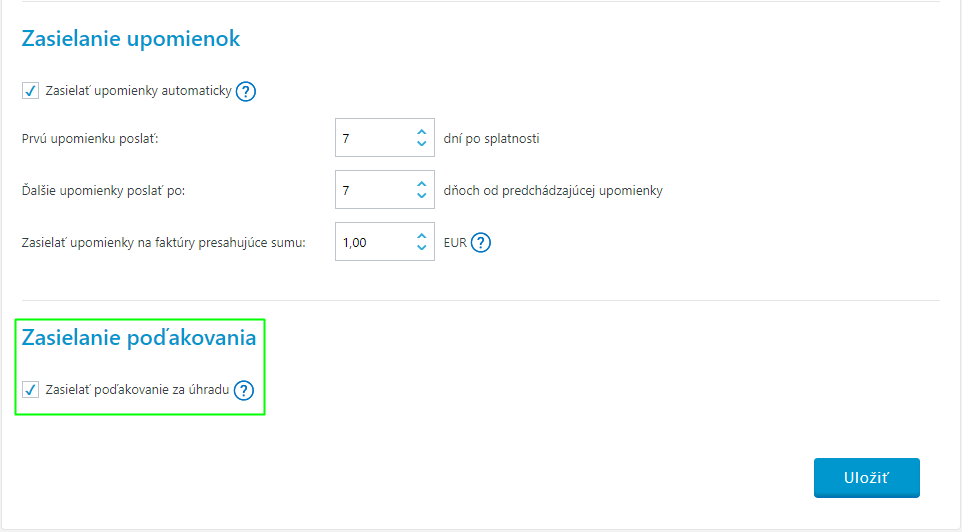Image resolution: width=962 pixels, height=532 pixels.
Task: Decrease minimum invoice amount for reminders
Action: point(421,248)
